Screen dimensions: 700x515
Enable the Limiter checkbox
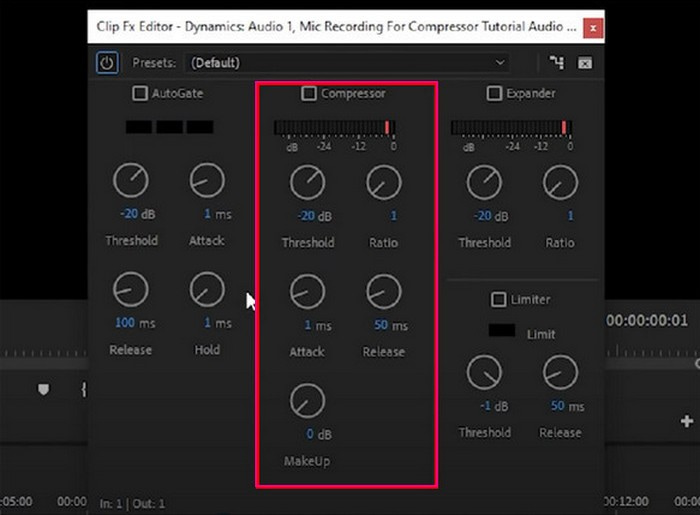tap(498, 299)
